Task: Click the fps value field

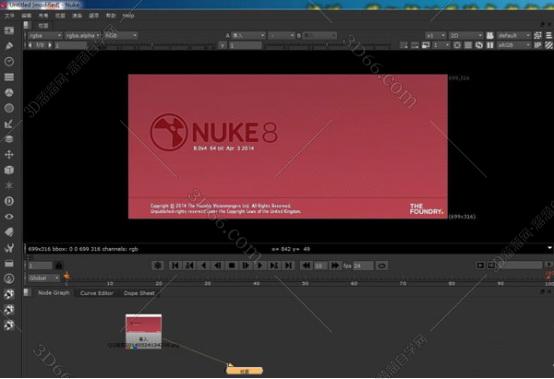Action: click(x=363, y=265)
